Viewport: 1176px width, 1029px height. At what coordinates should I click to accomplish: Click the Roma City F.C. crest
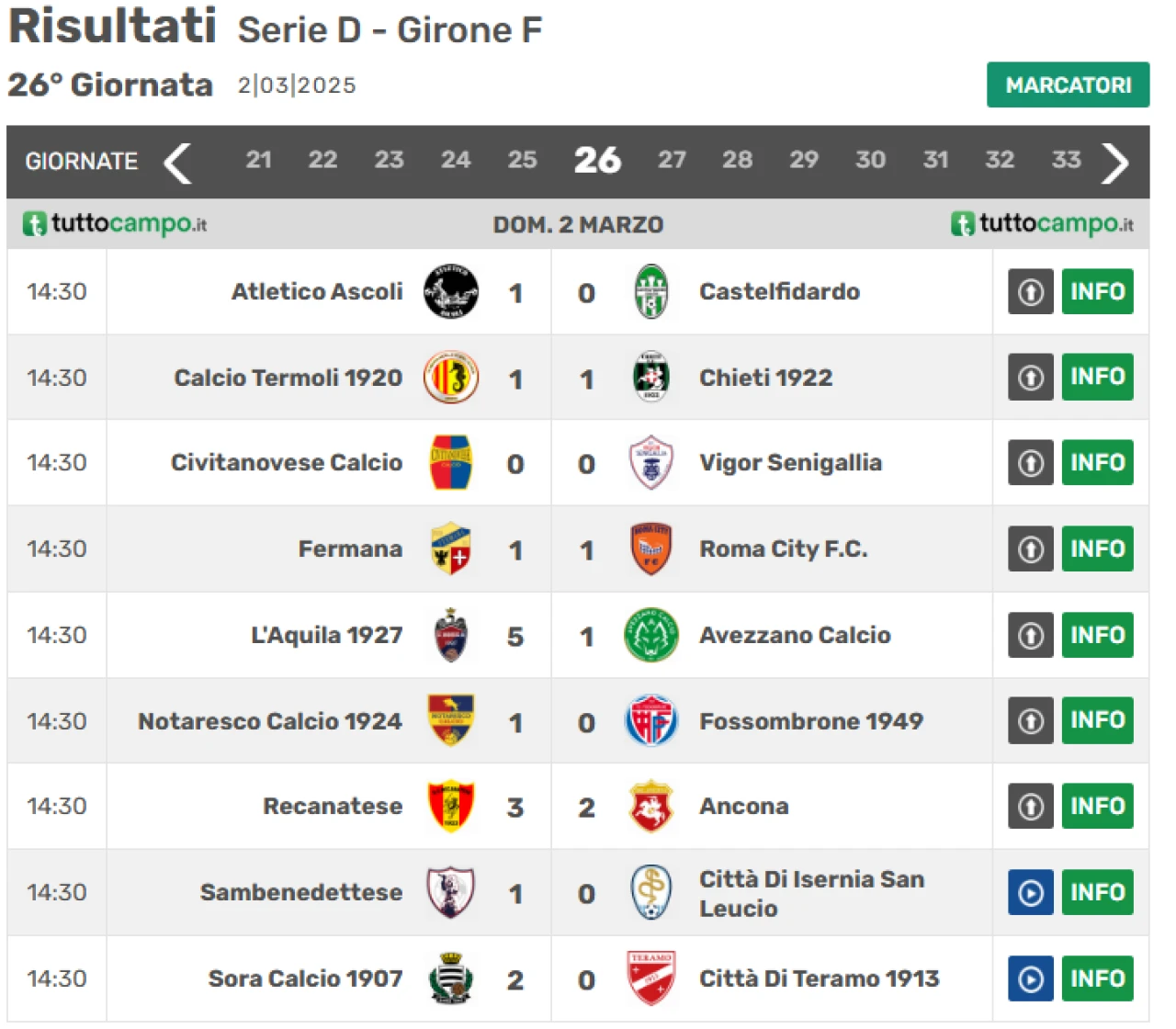tap(651, 548)
